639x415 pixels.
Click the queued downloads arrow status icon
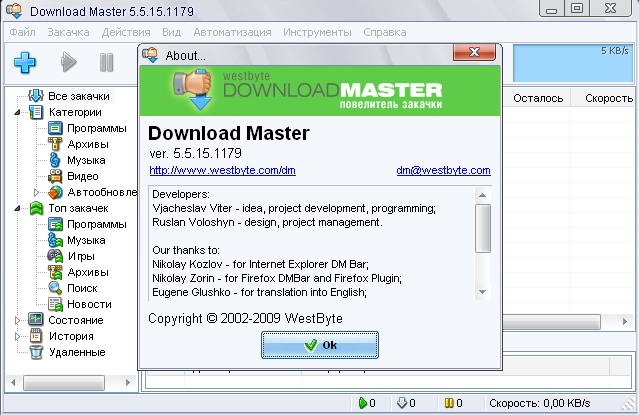pos(402,403)
